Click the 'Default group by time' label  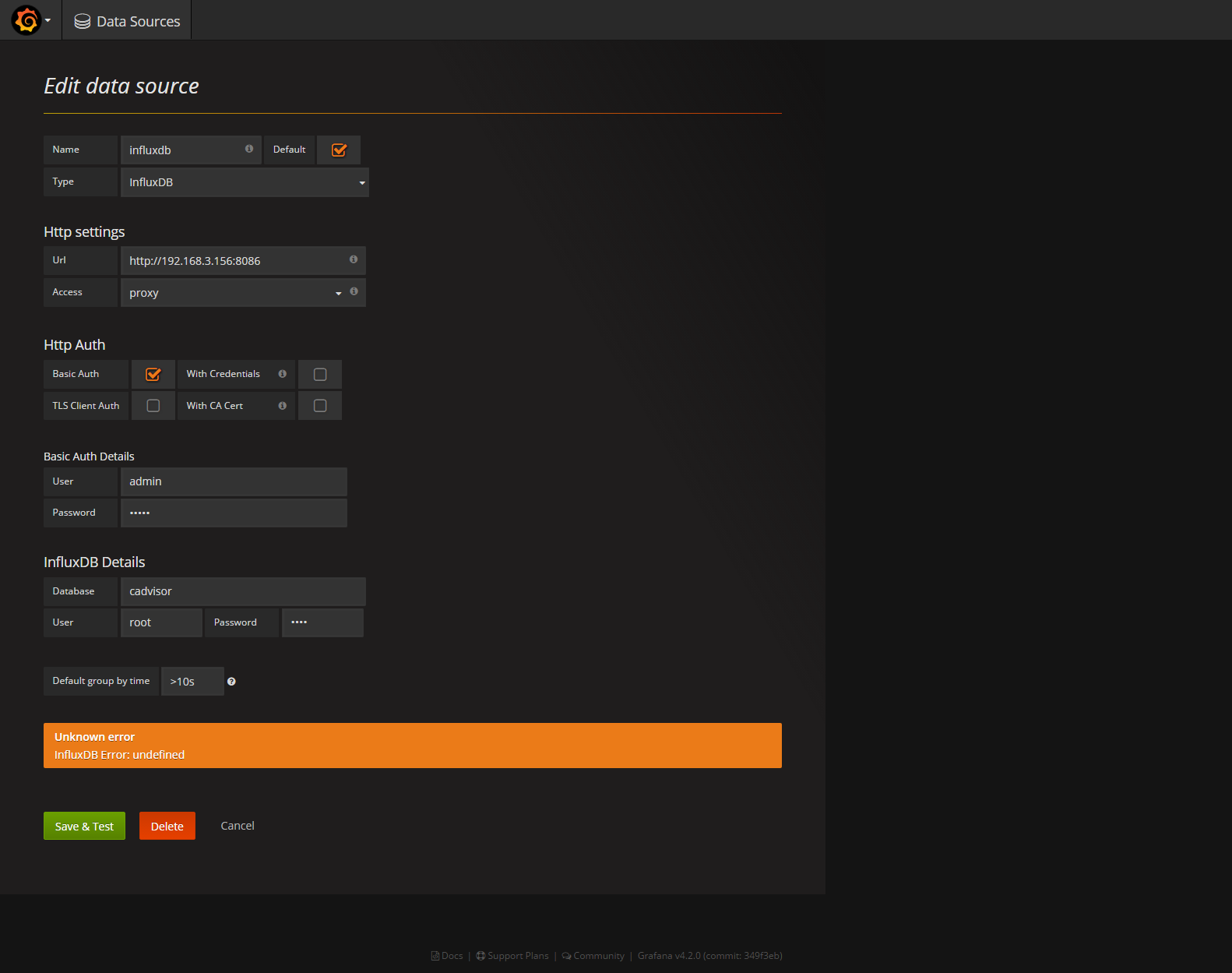pos(101,681)
